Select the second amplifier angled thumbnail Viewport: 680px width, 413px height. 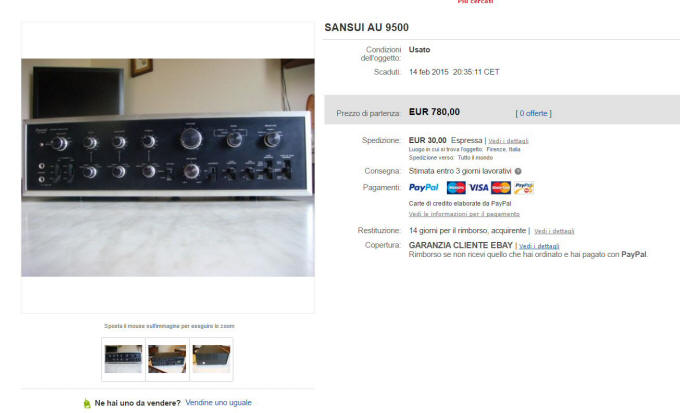(x=167, y=359)
